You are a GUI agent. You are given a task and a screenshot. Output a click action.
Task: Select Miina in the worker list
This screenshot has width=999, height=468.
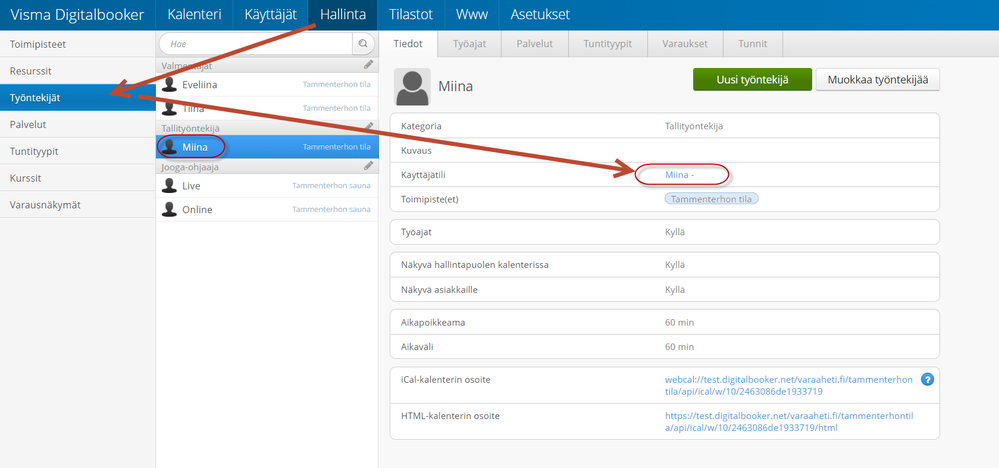[x=267, y=146]
